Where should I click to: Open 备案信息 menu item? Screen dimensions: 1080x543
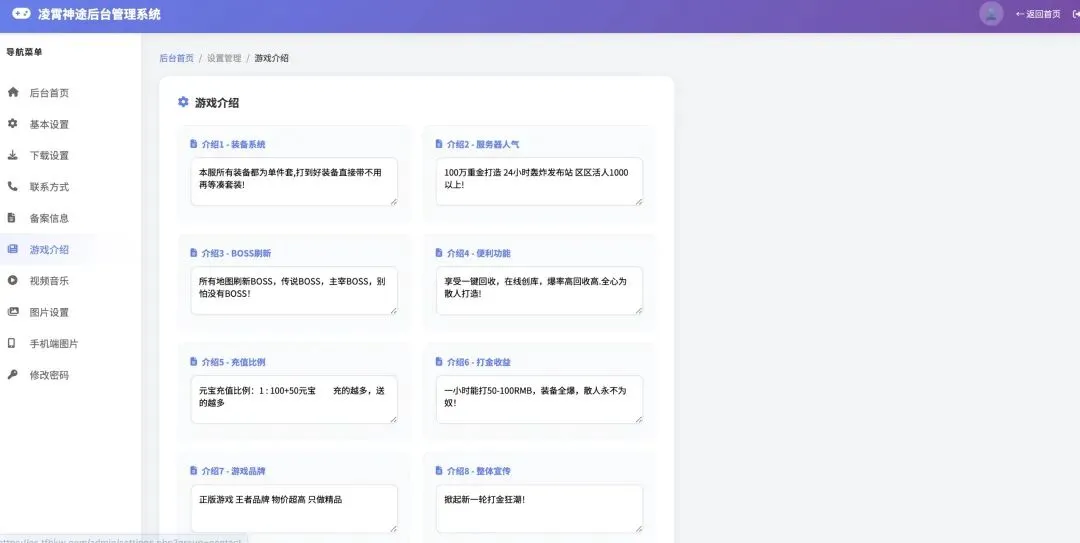click(x=48, y=218)
